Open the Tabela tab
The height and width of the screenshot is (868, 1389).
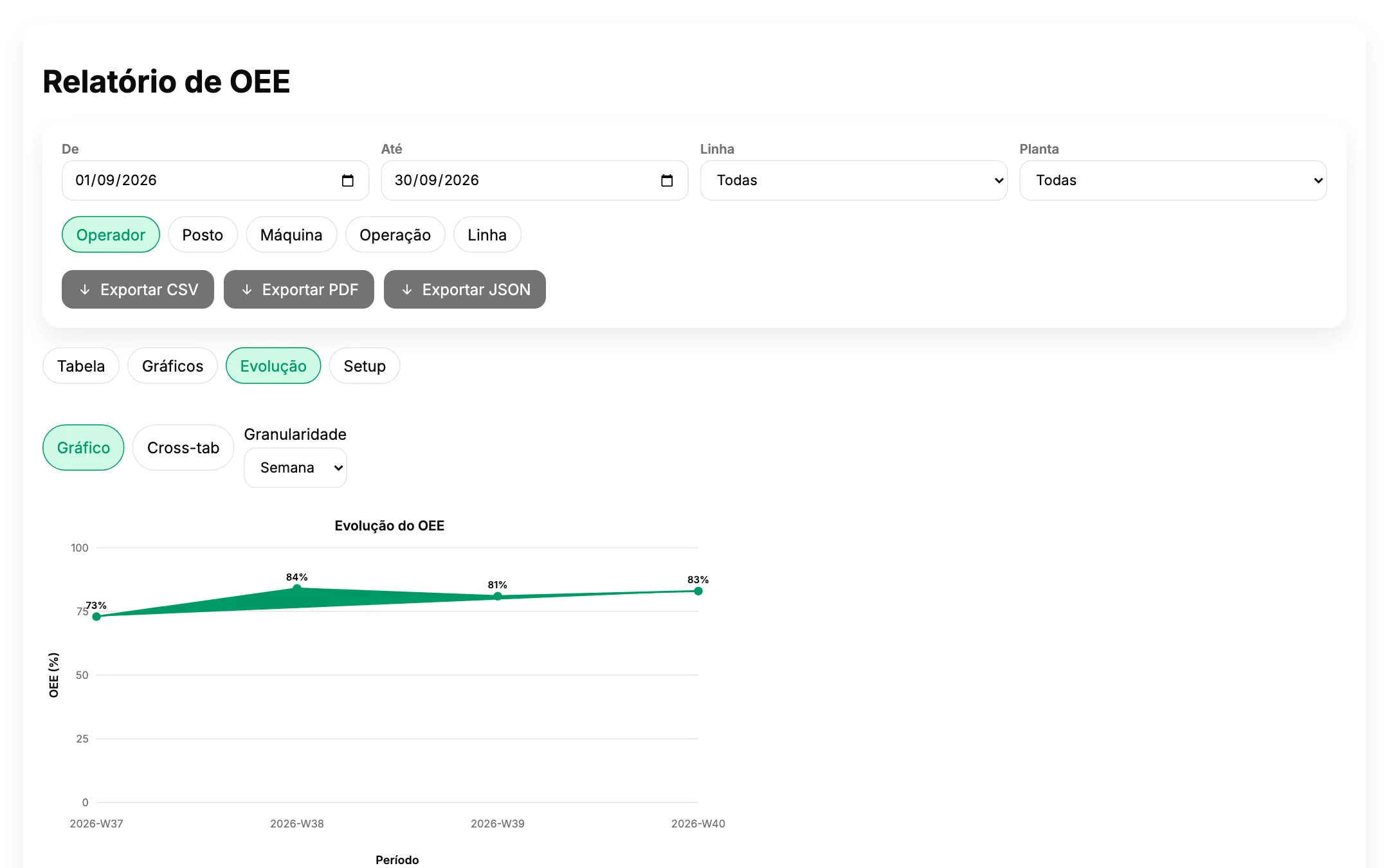coord(81,366)
